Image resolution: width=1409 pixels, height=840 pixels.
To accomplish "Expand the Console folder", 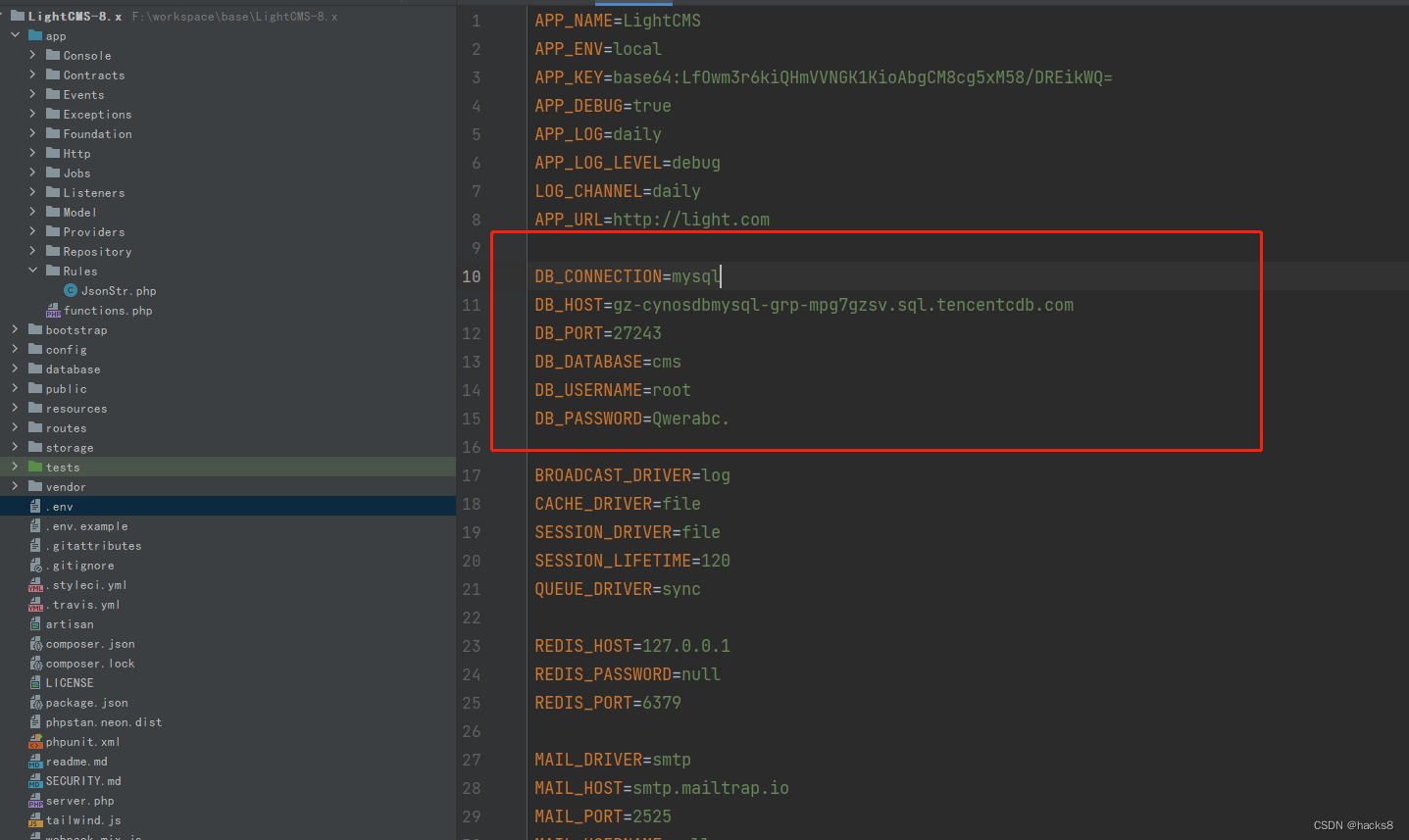I will coord(32,55).
